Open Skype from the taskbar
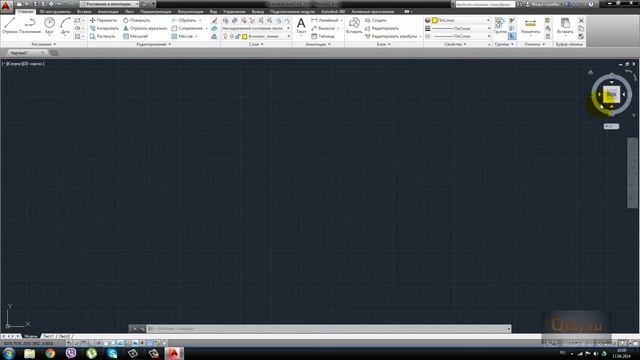The image size is (640, 360). click(112, 353)
